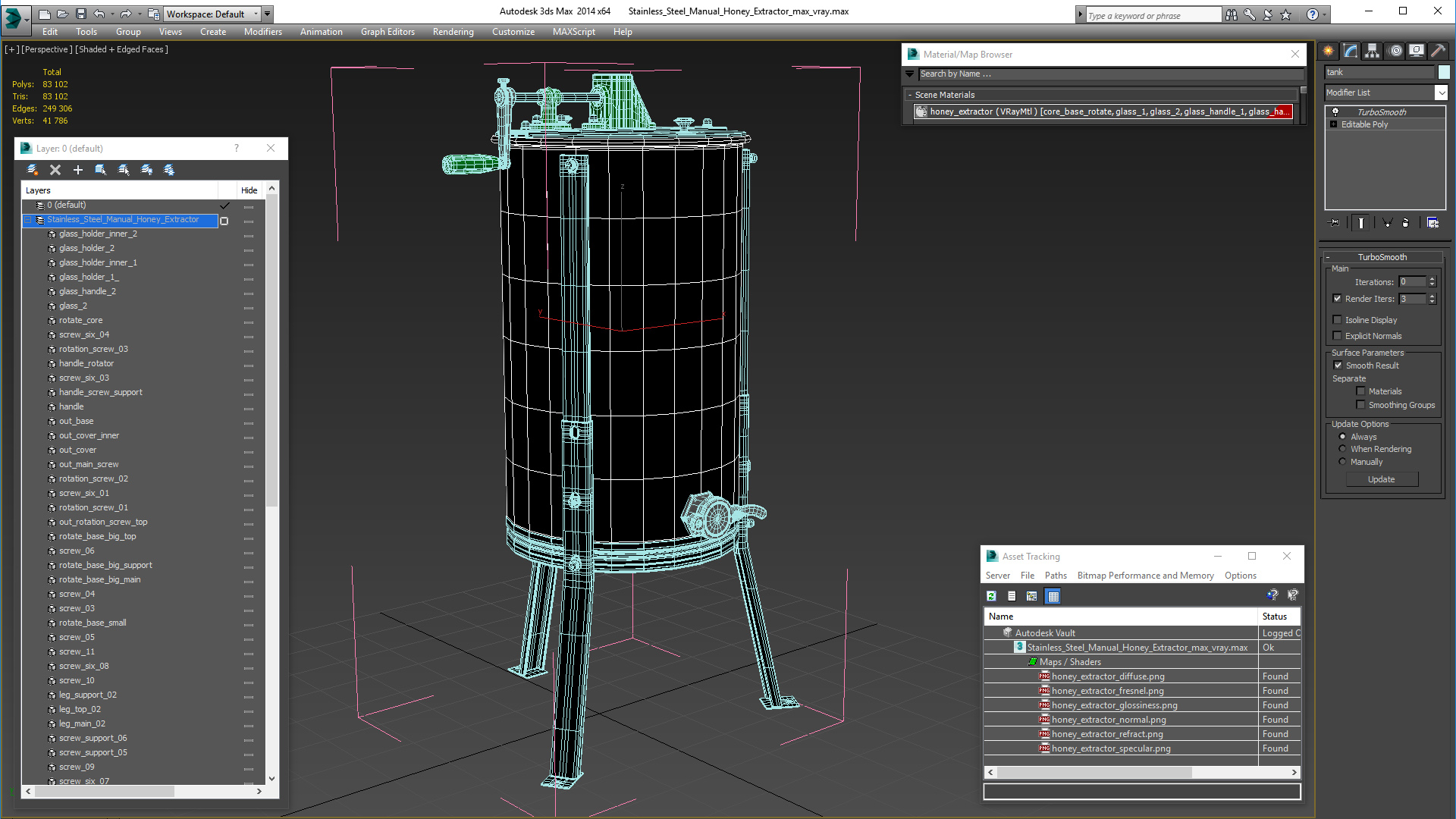Viewport: 1456px width, 819px height.
Task: Switch Asset Tracking to tree view
Action: click(x=1032, y=596)
